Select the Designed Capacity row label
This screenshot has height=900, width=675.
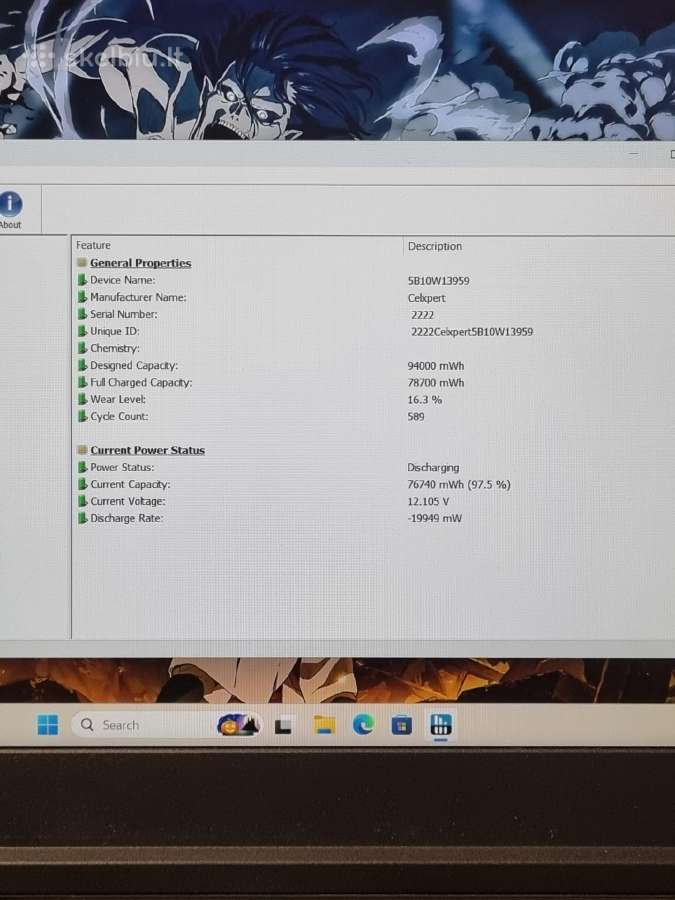(x=134, y=365)
